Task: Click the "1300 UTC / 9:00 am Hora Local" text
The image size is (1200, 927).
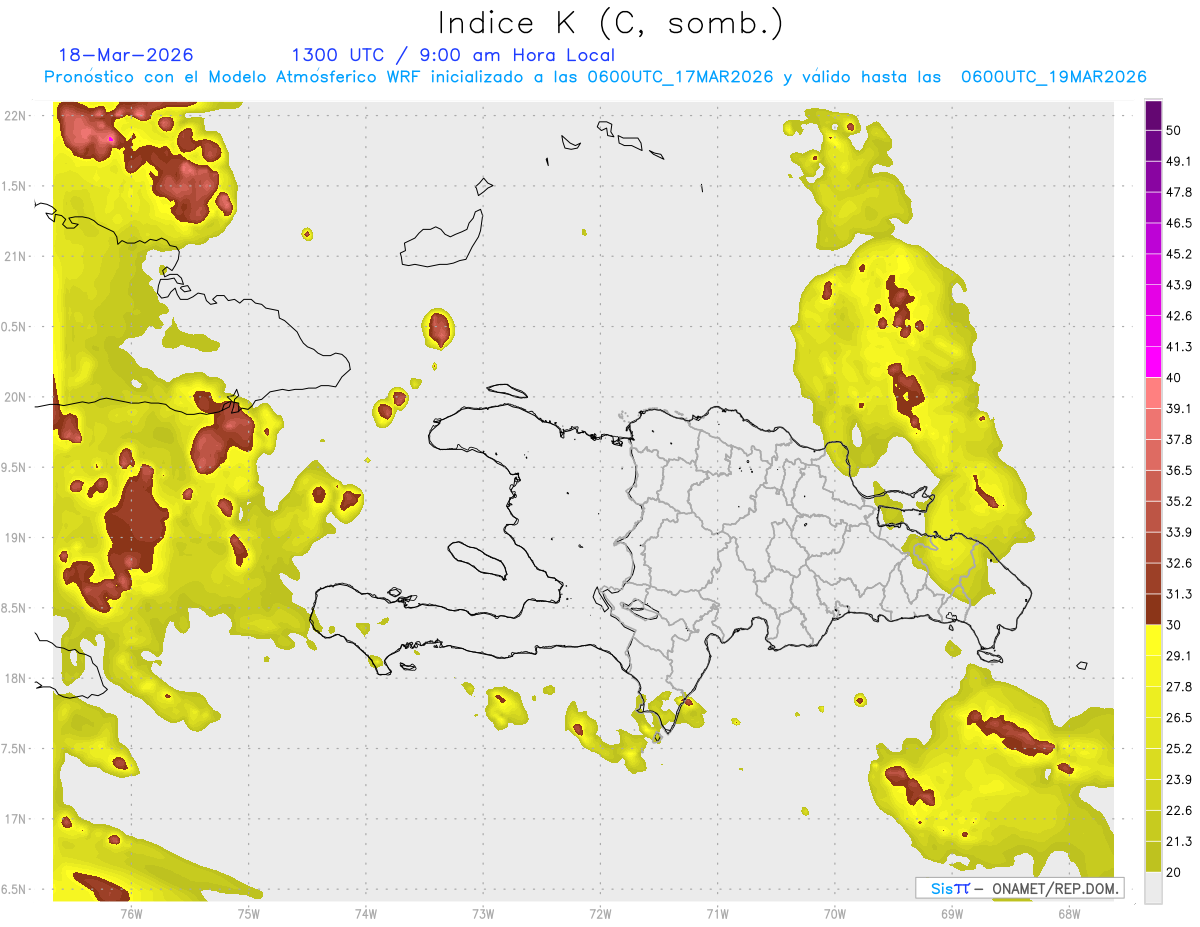Action: click(453, 55)
